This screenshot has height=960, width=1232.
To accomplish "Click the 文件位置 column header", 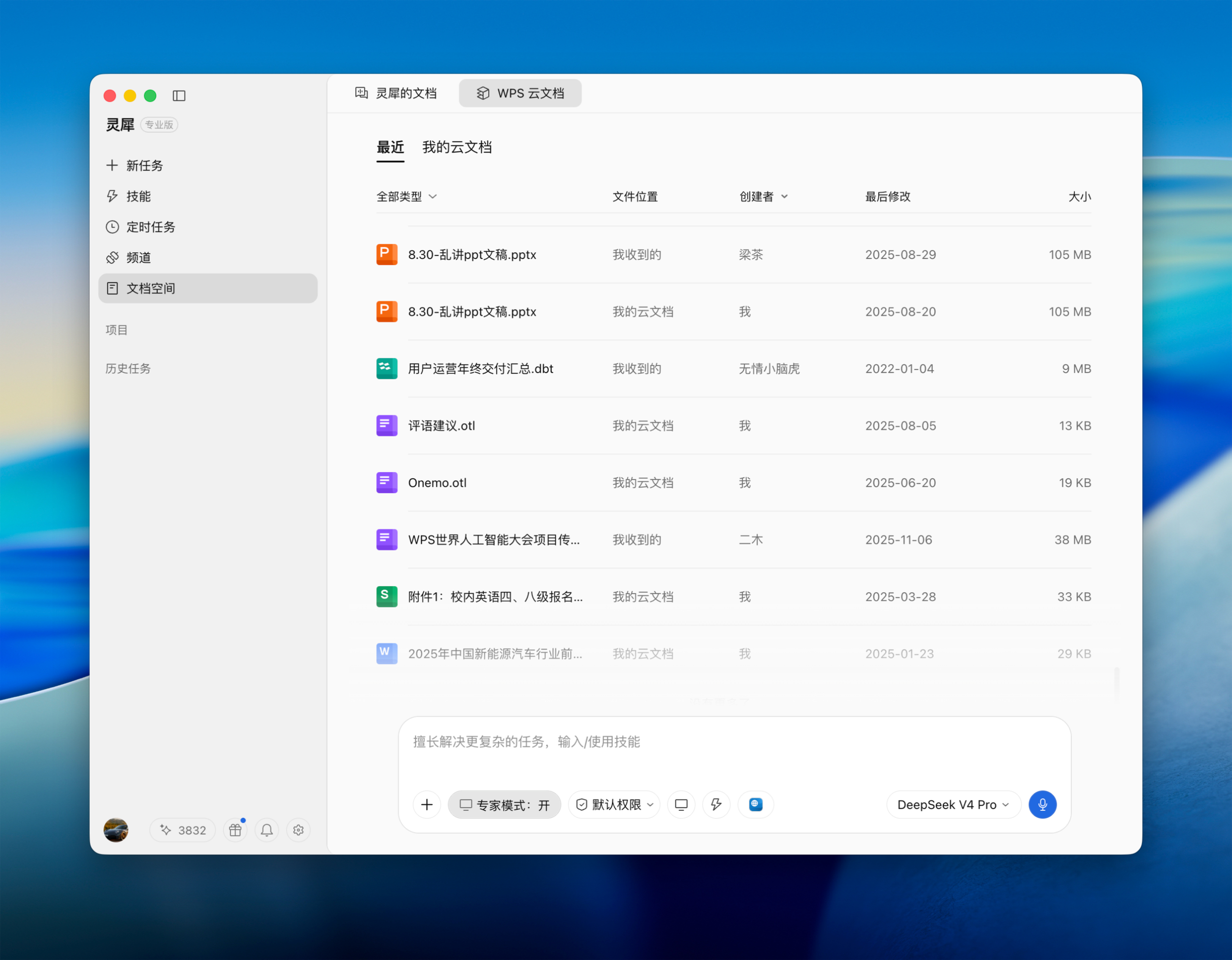I will (635, 196).
